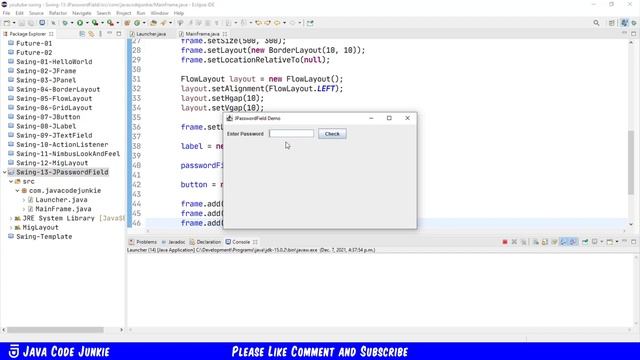
Task: Select the Swing-04-BorderLayout project
Action: [58, 89]
